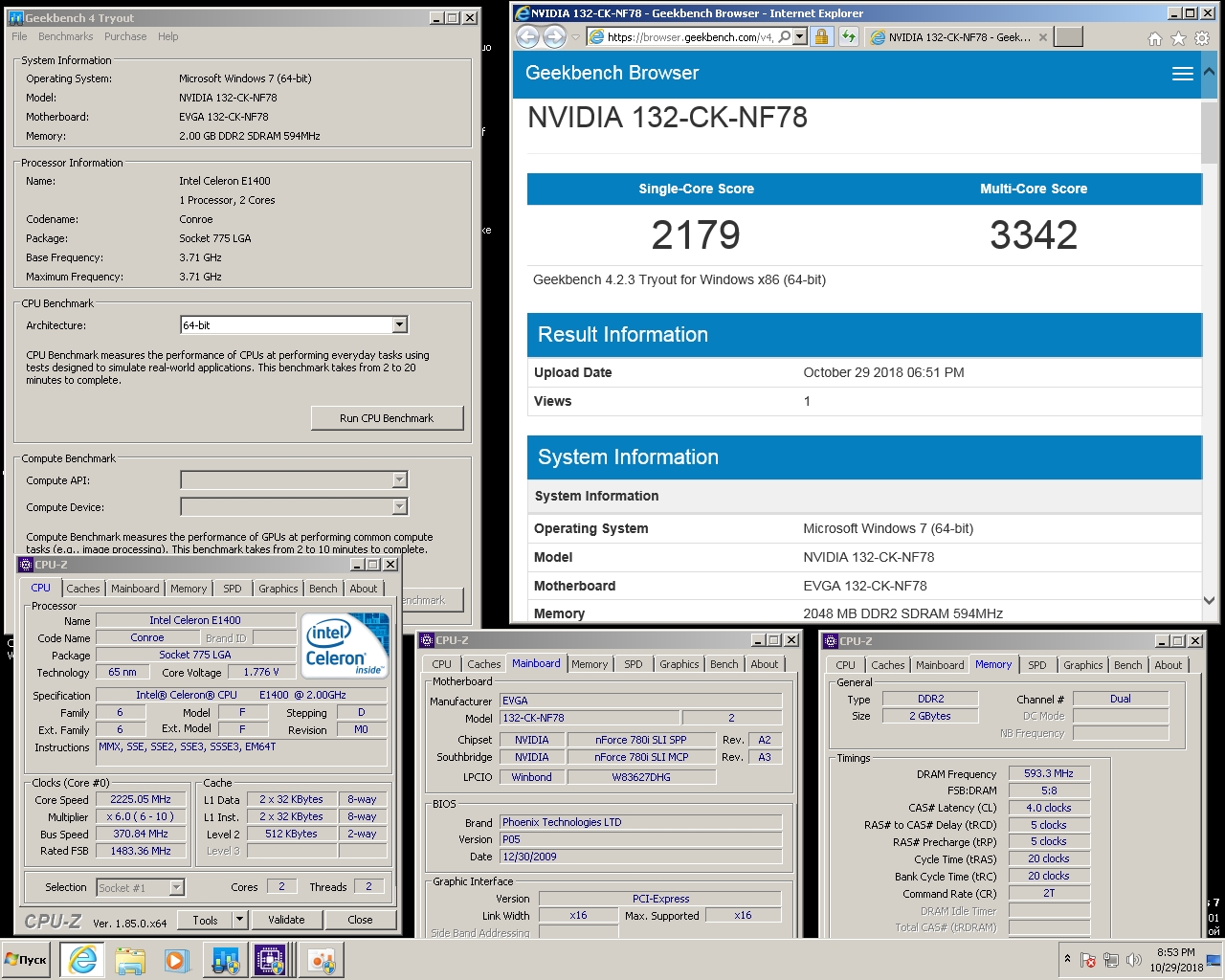
Task: Go forward in Internet Explorer
Action: (x=554, y=36)
